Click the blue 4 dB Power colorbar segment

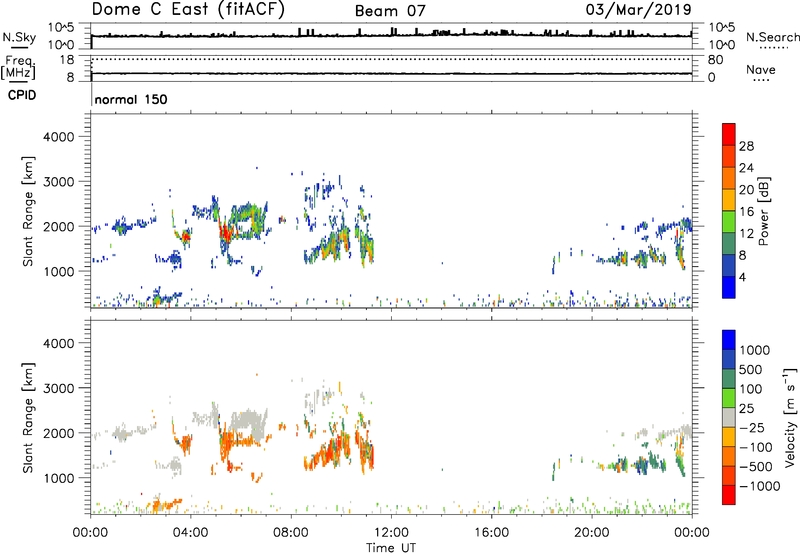tap(729, 287)
